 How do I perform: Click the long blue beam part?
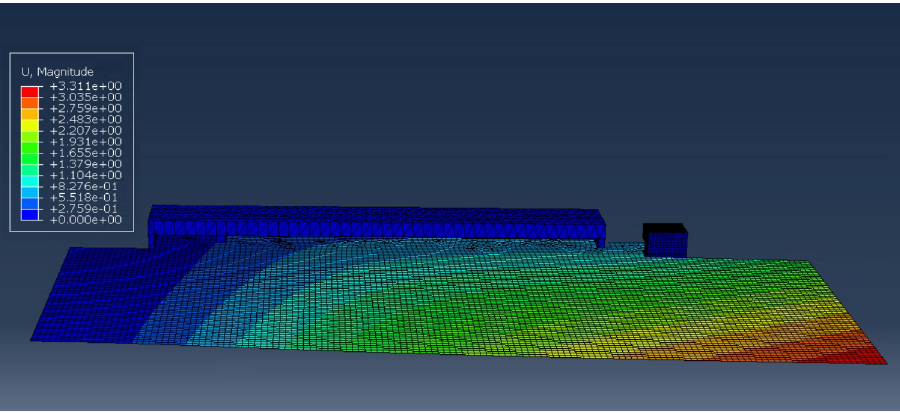point(375,222)
